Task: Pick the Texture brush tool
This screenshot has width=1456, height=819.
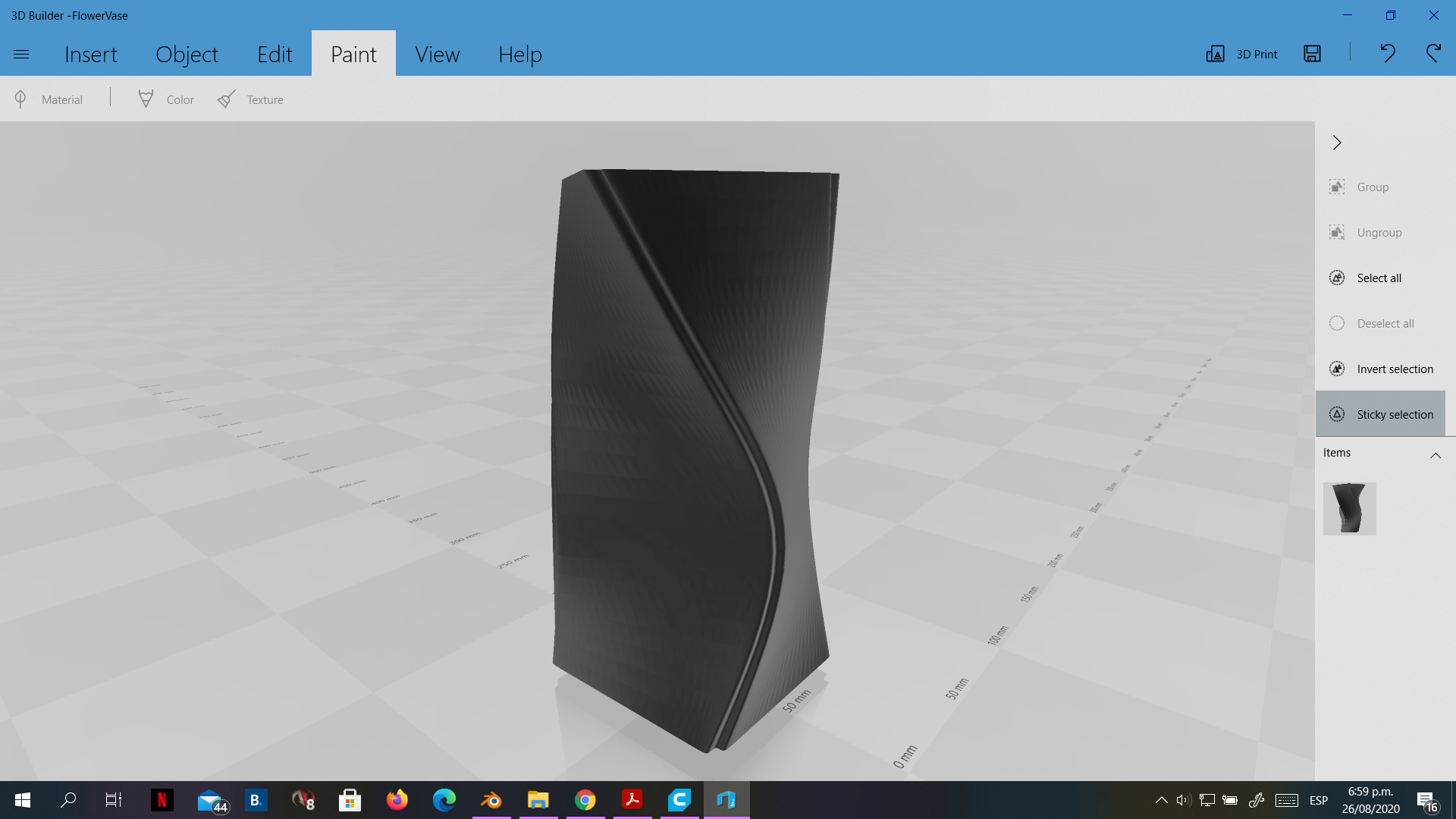Action: tap(250, 99)
